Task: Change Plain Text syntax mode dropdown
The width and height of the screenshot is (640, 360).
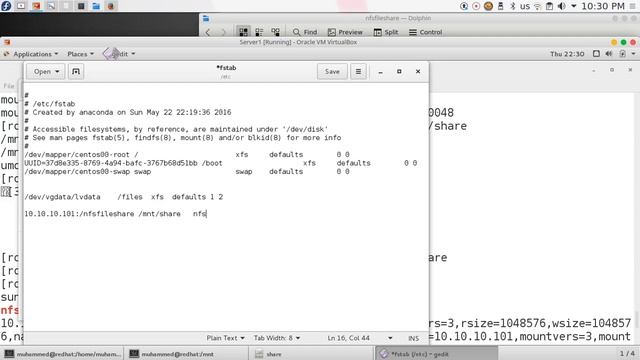Action: (x=225, y=338)
